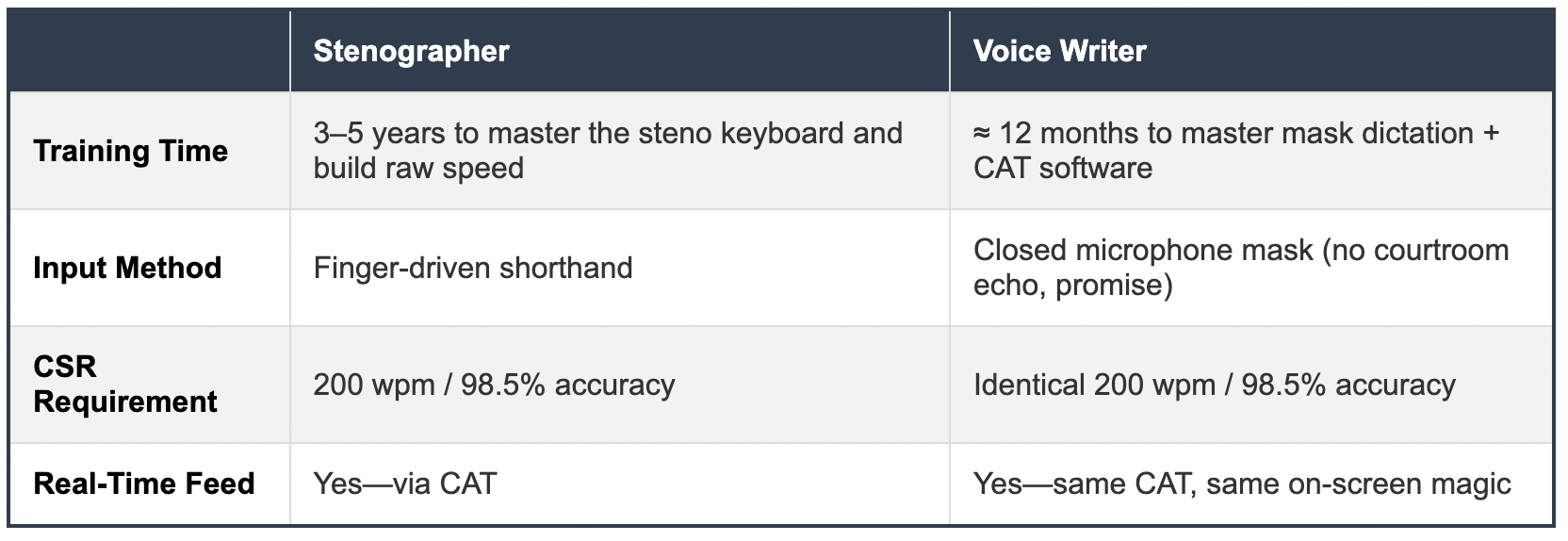Viewport: 1568px width, 541px height.
Task: Click the Finger-driven shorthand cell
Action: [x=619, y=268]
